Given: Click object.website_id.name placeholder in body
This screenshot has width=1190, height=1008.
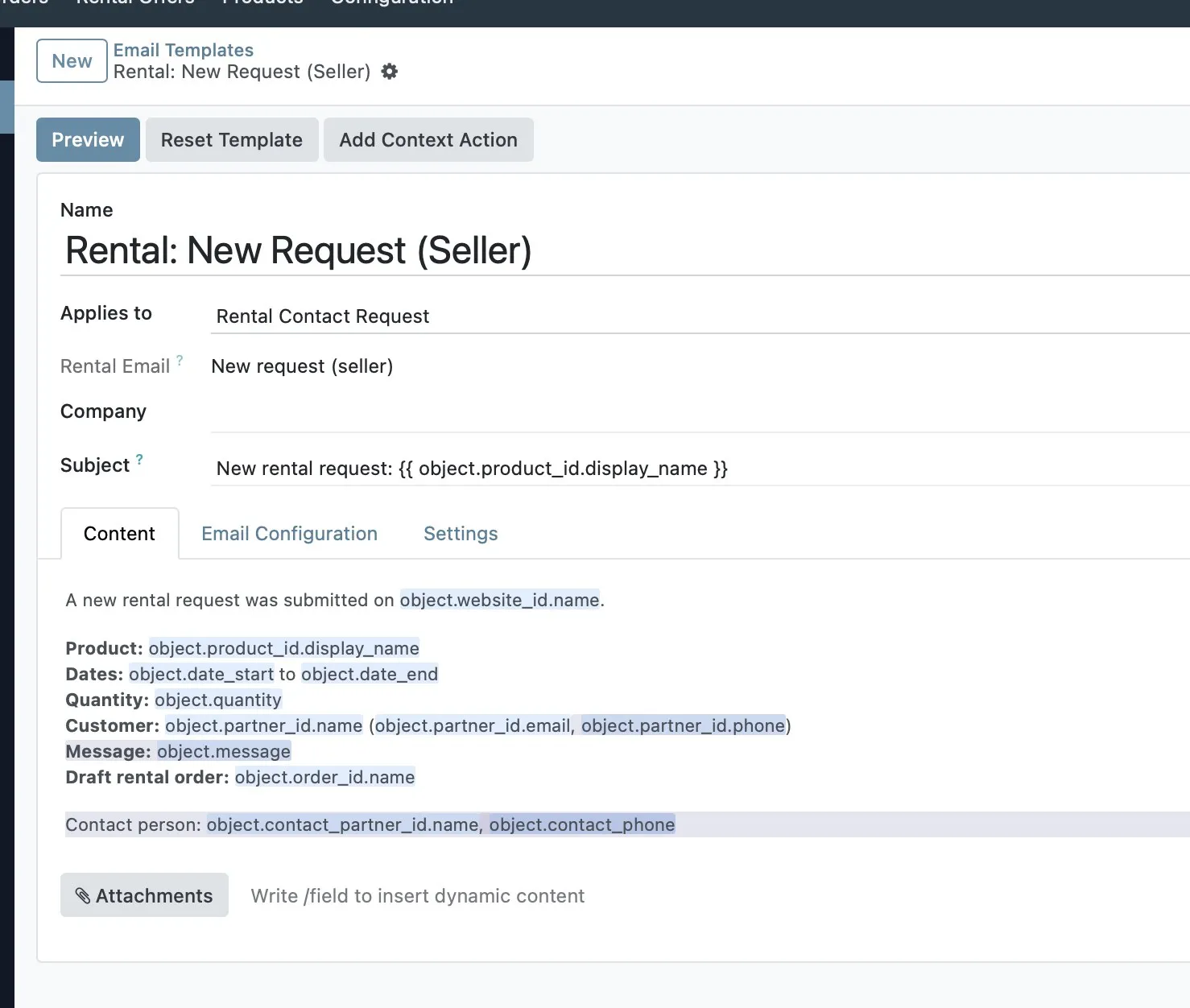Looking at the screenshot, I should click(x=499, y=600).
